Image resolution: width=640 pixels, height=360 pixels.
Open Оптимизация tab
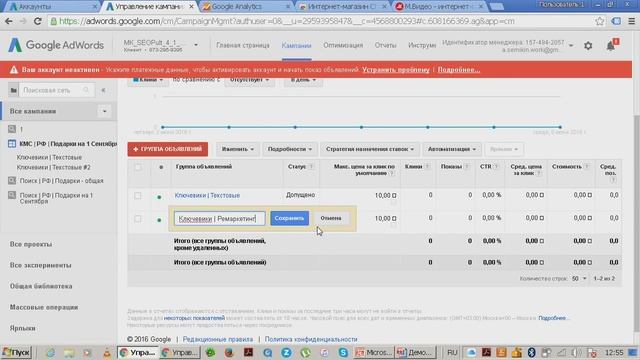343,45
